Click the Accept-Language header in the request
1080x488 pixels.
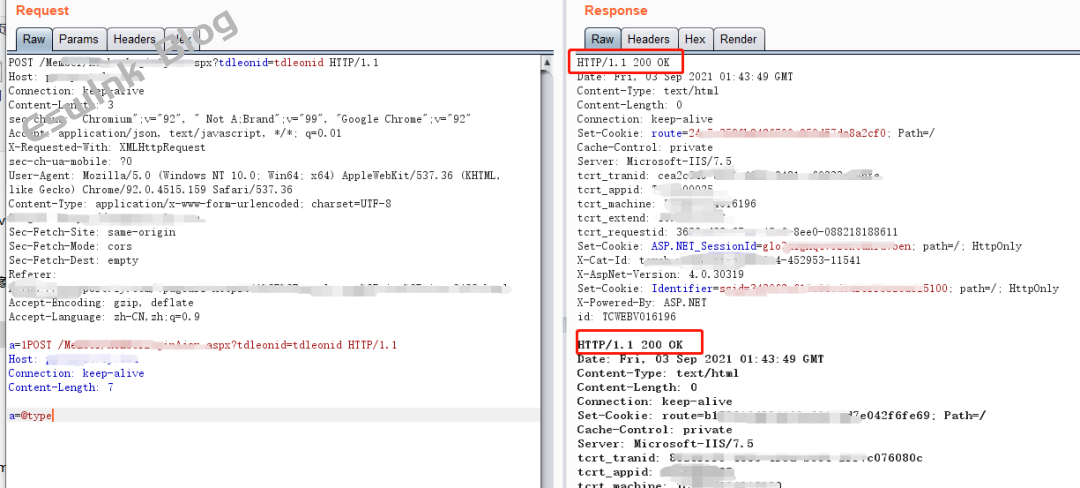point(104,317)
